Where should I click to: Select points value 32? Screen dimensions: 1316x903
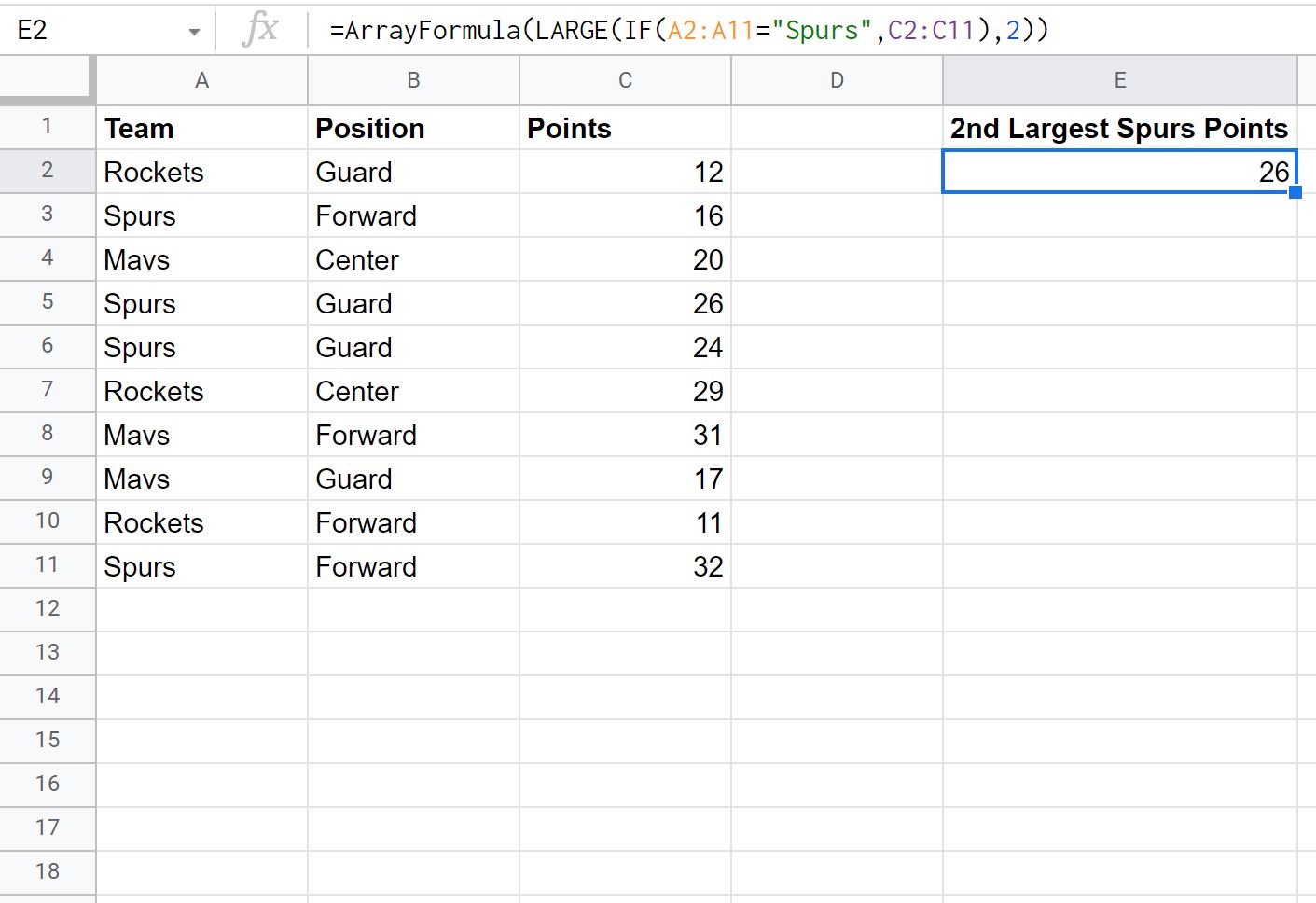pyautogui.click(x=626, y=566)
